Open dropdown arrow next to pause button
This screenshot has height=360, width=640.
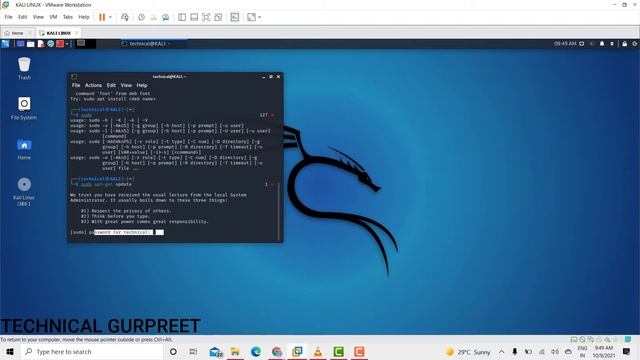tap(110, 17)
